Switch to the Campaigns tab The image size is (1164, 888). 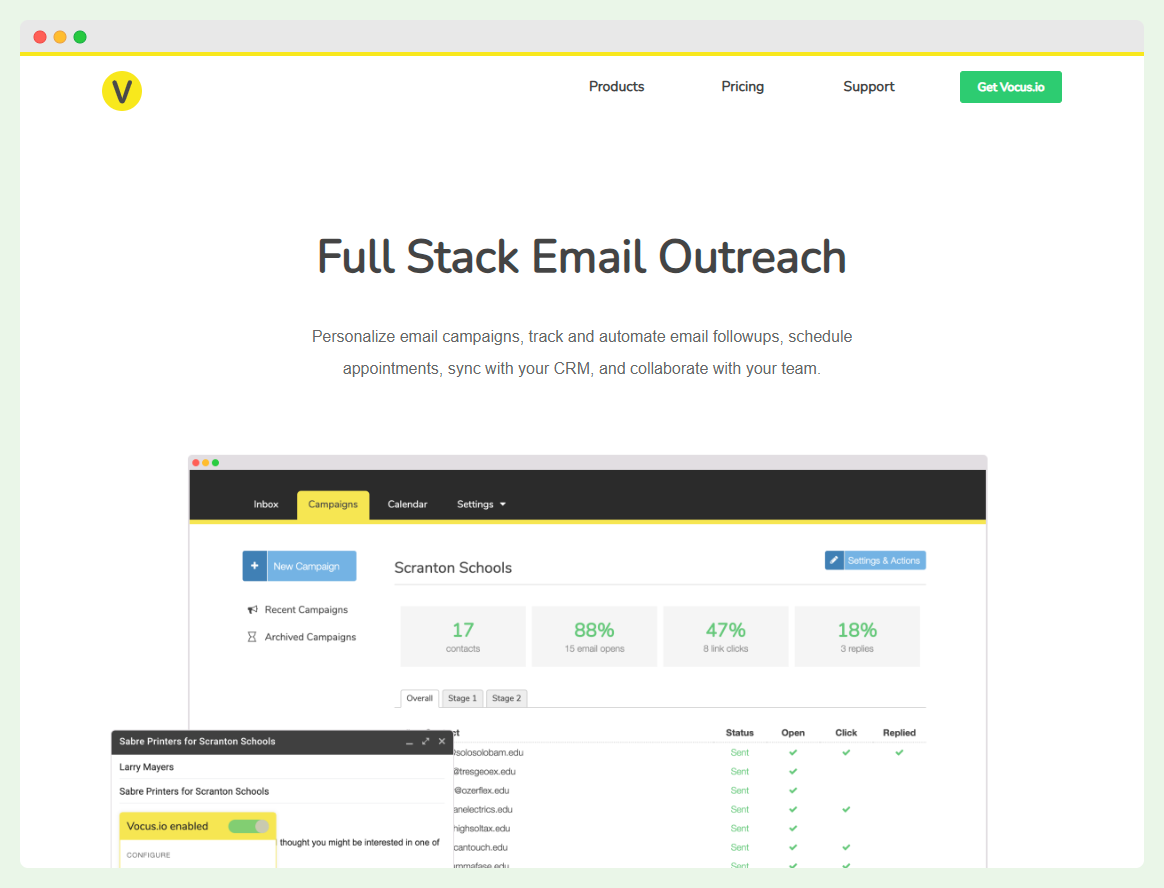[x=333, y=504]
